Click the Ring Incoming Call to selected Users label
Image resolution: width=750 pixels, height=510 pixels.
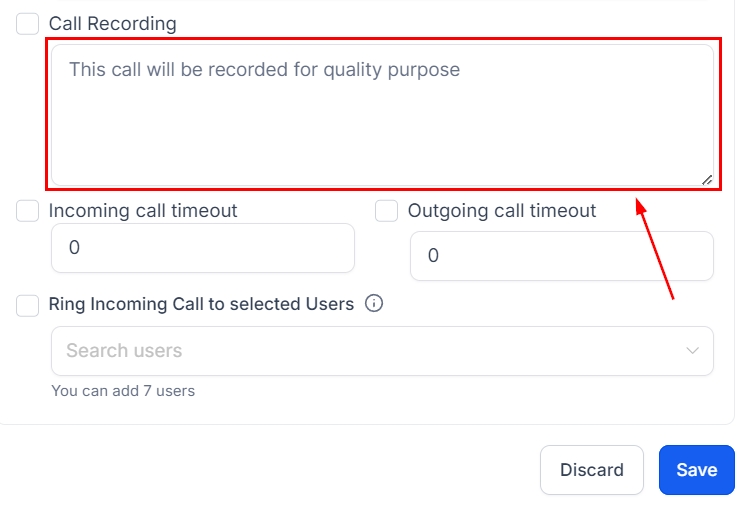coord(201,304)
